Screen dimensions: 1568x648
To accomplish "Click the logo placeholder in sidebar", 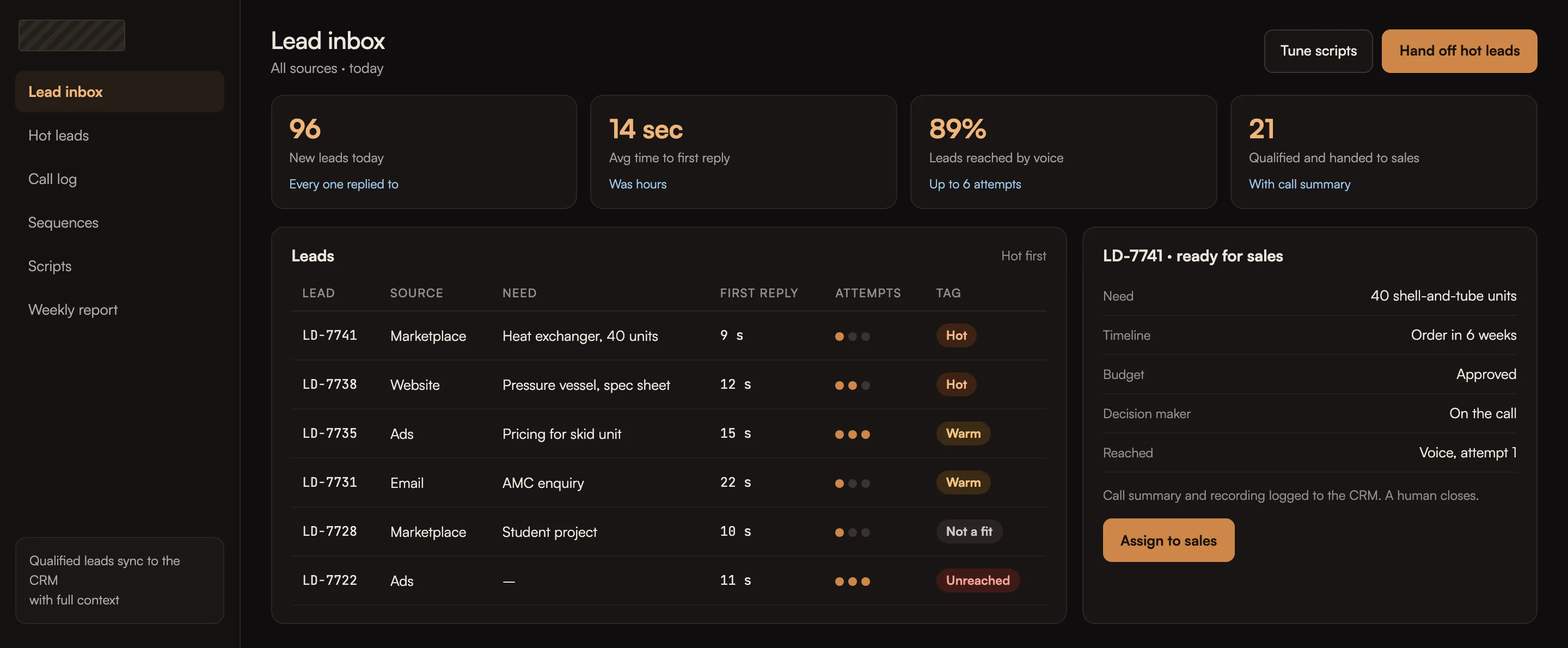I will 72,35.
